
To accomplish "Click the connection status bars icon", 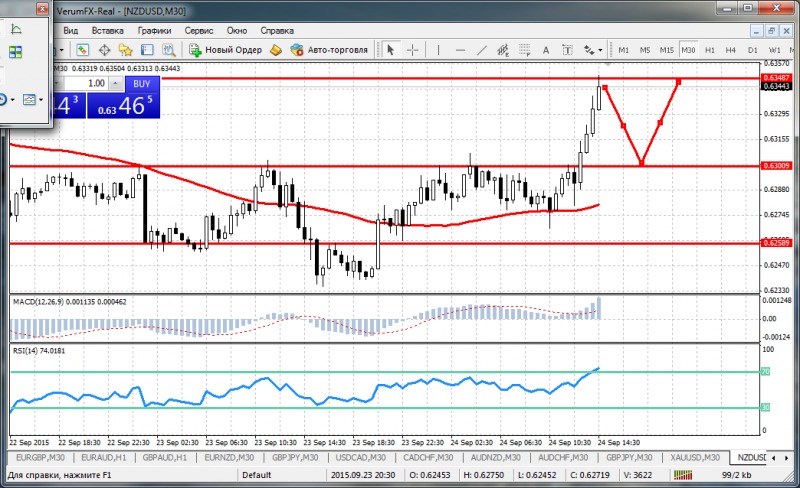I will coord(683,475).
